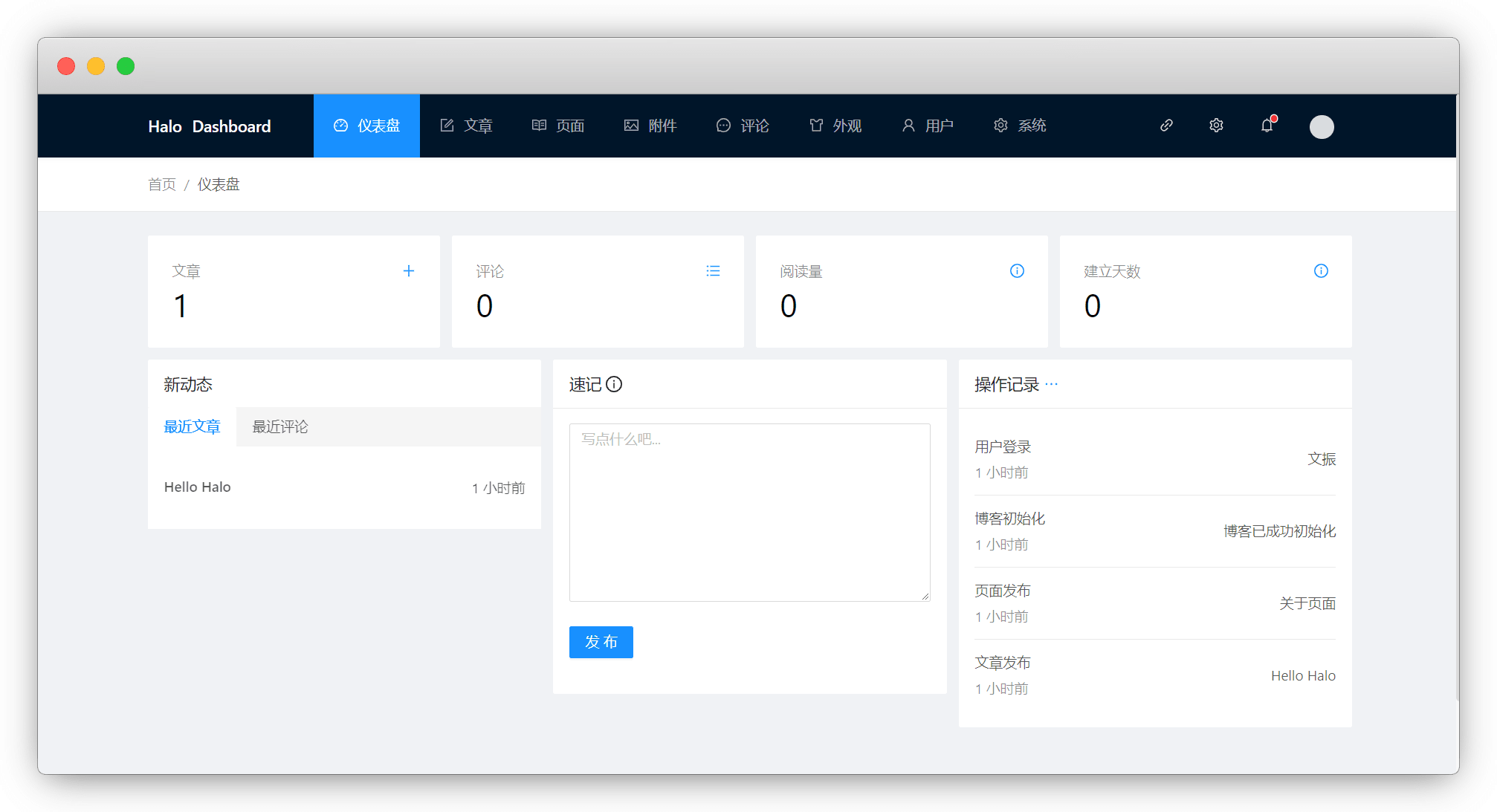1497x812 pixels.
Task: Click the info icon on the 阅读量 card
Action: 1017,271
